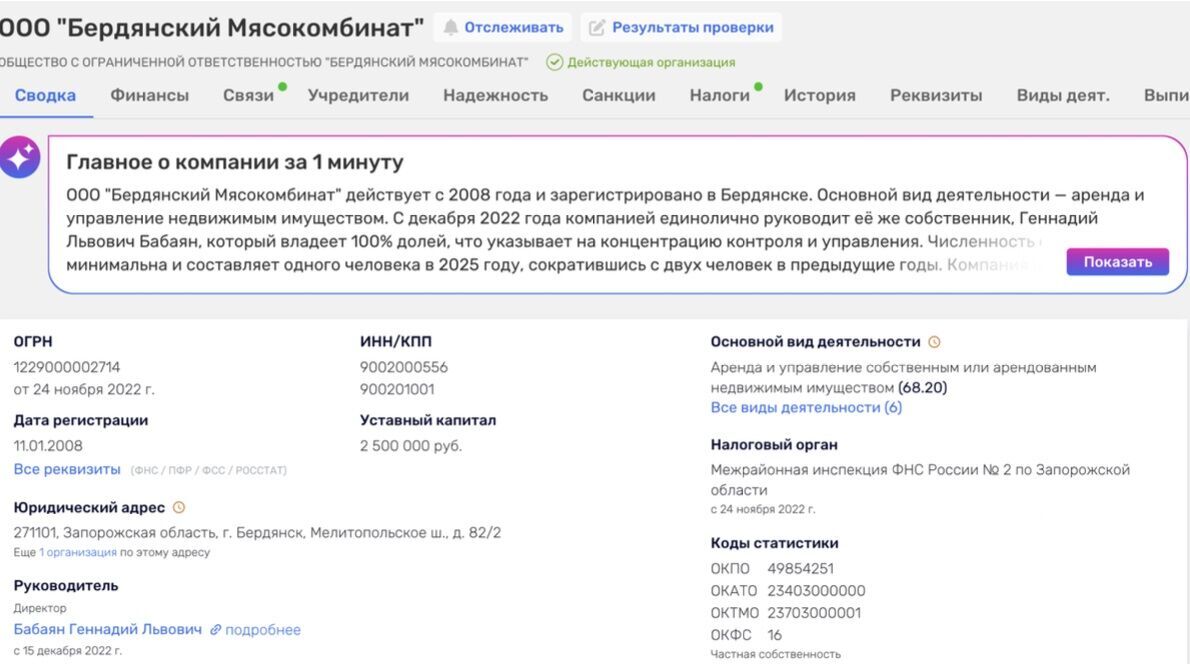The image size is (1190, 670).
Task: Open director Бабаян Геннадий Львович link
Action: pos(108,630)
